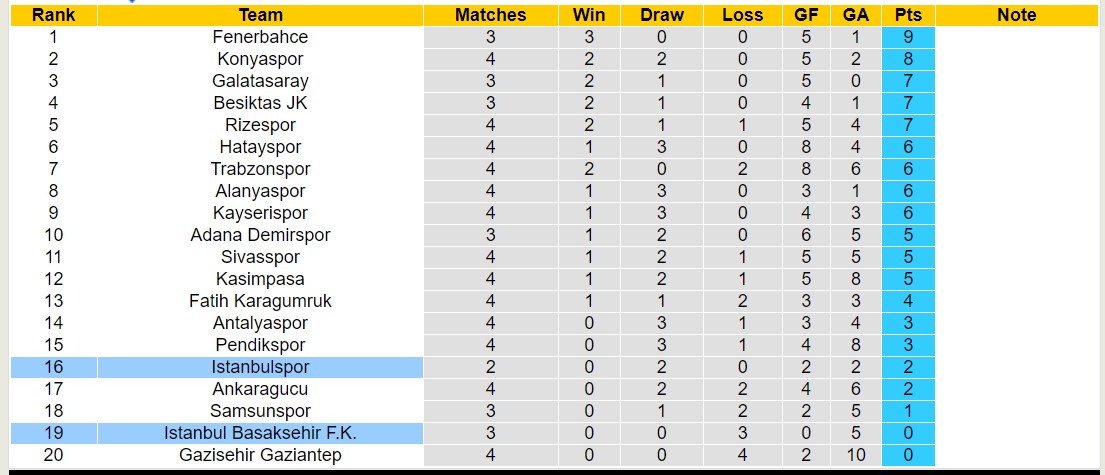Open Gazisehir Gaziantep team link
The height and width of the screenshot is (475, 1105).
[260, 455]
